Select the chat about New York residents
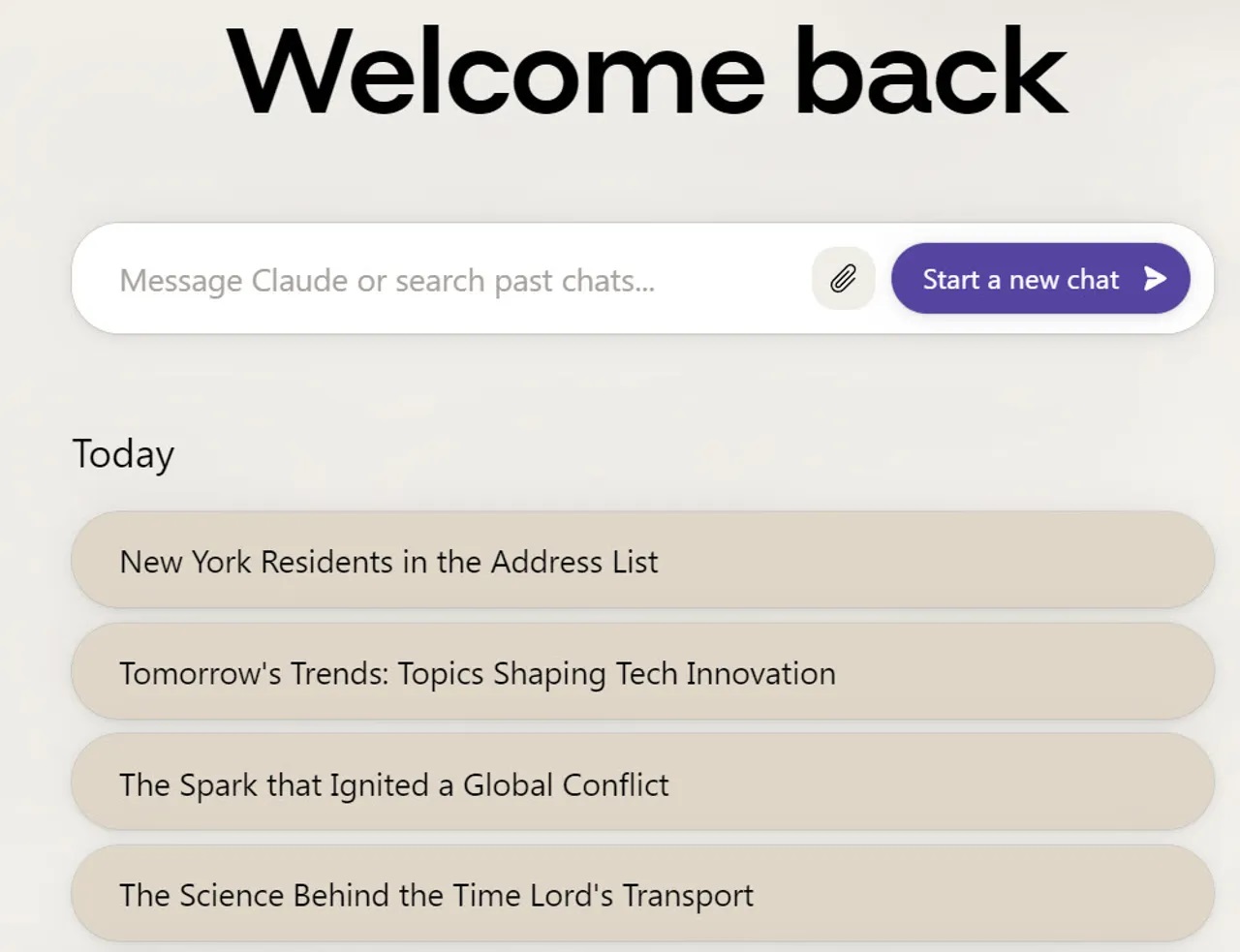Screen dimensions: 1240x952 pyautogui.click(x=642, y=561)
